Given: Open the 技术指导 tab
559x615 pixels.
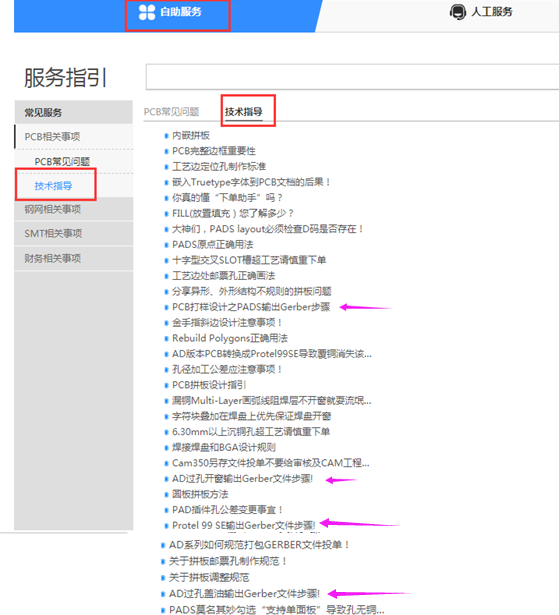Looking at the screenshot, I should (x=244, y=112).
